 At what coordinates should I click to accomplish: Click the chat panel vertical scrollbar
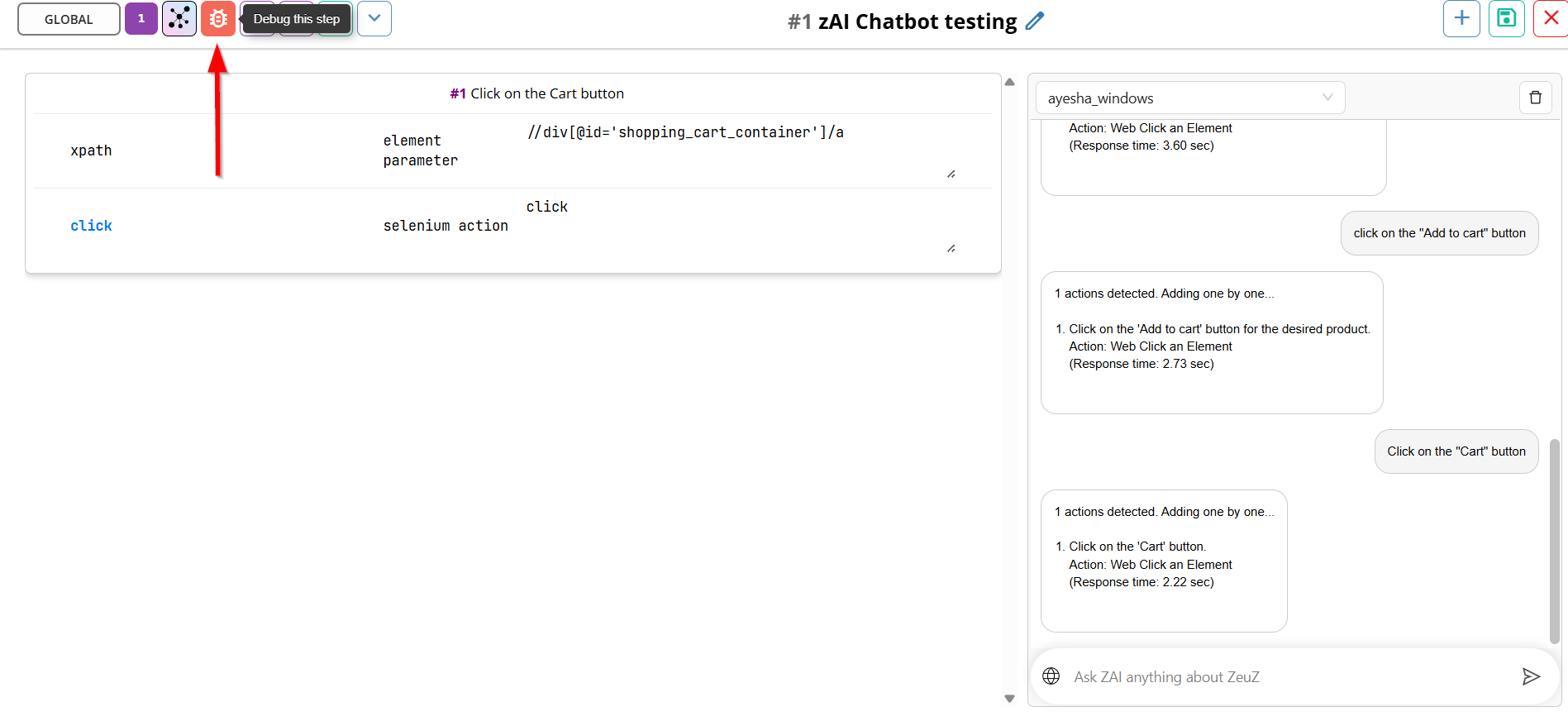1554,542
